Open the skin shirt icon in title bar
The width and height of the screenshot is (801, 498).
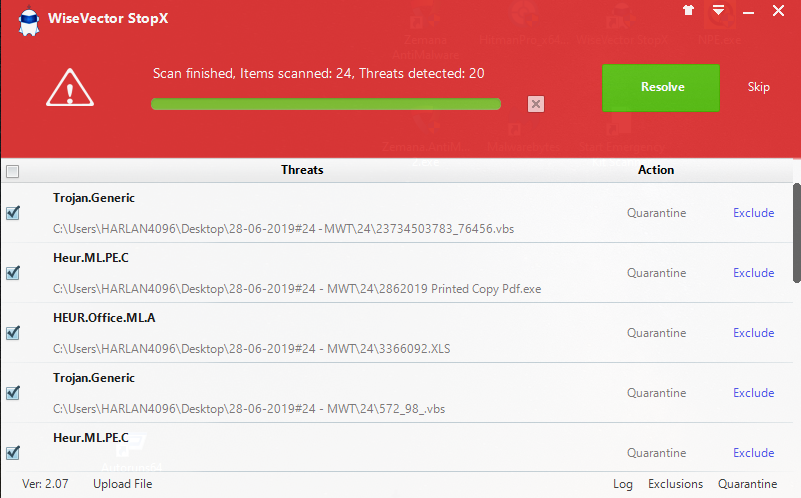(x=689, y=10)
